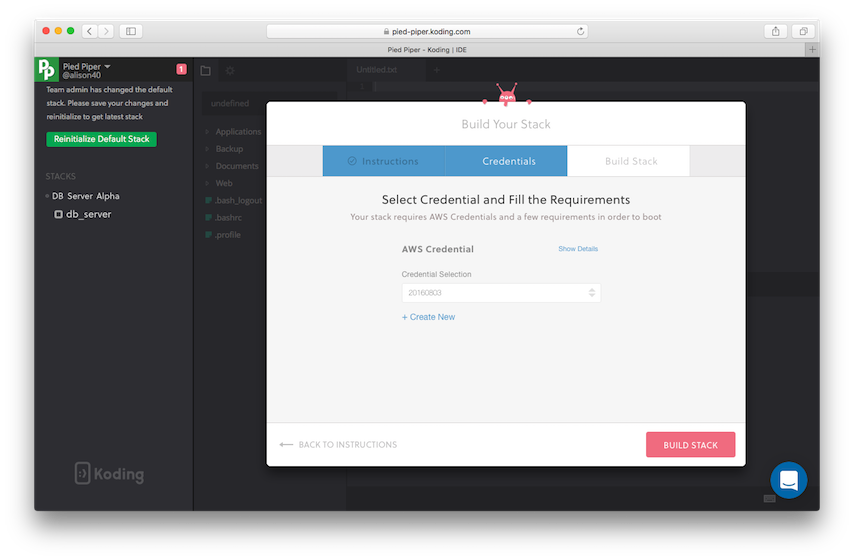
Task: Click the keyboard icon at bottom right
Action: pyautogui.click(x=769, y=498)
